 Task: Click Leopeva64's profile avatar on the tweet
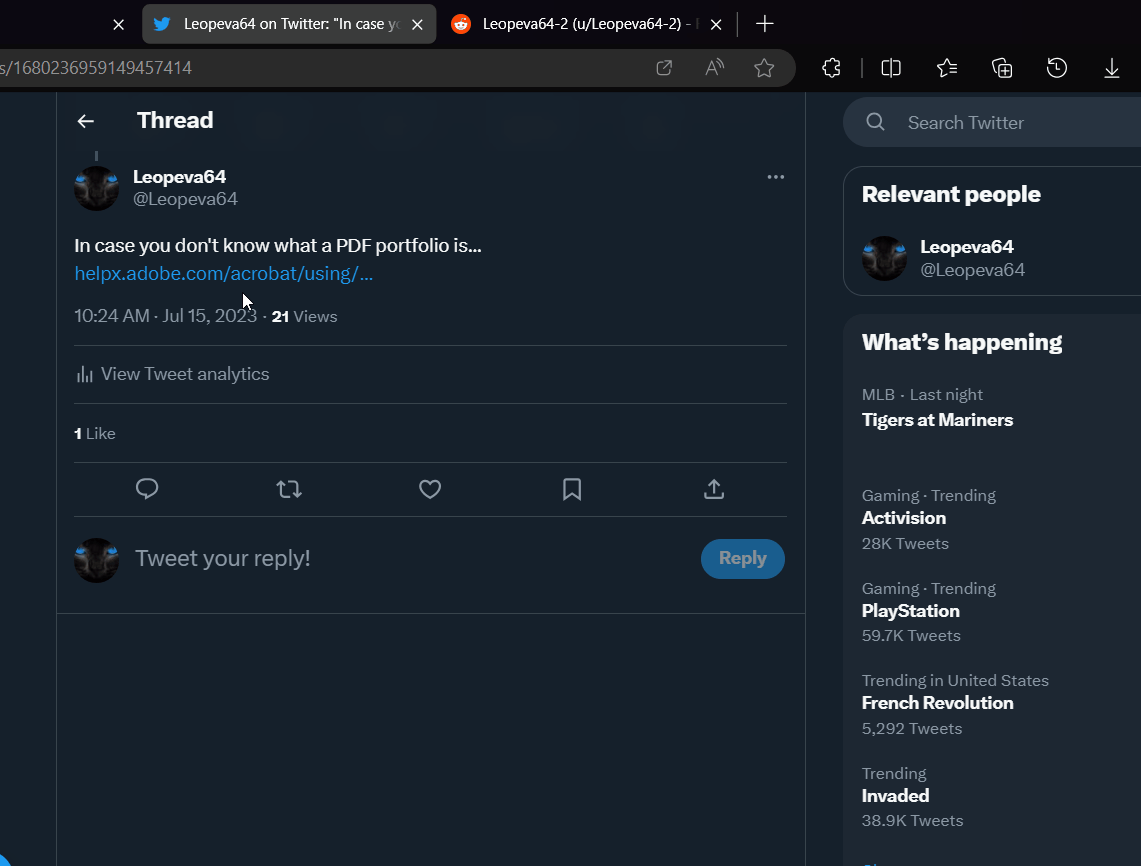(96, 187)
